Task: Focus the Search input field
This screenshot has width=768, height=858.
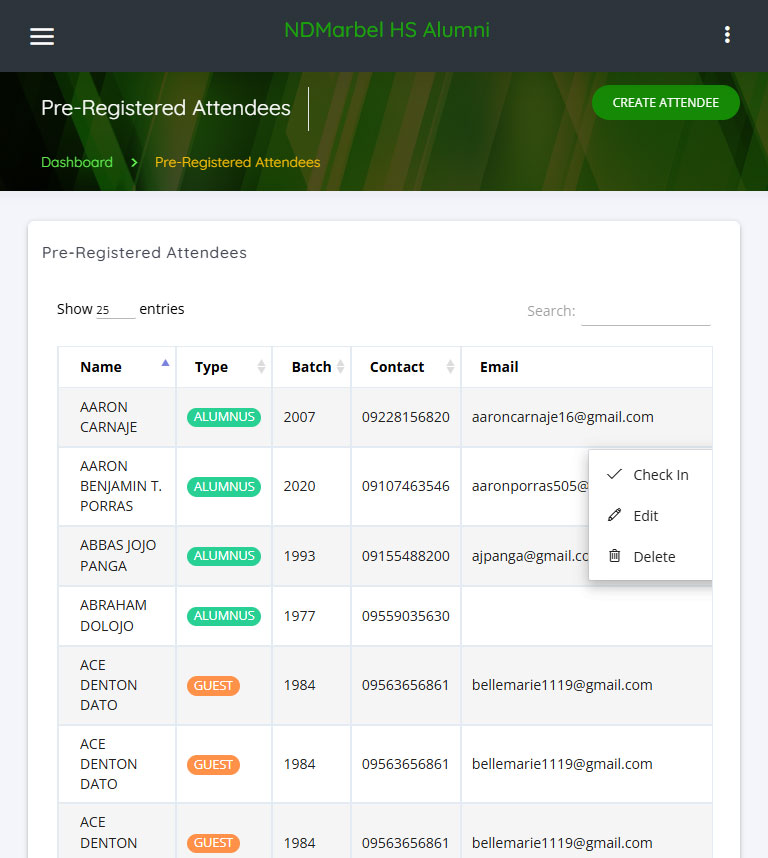Action: (645, 312)
